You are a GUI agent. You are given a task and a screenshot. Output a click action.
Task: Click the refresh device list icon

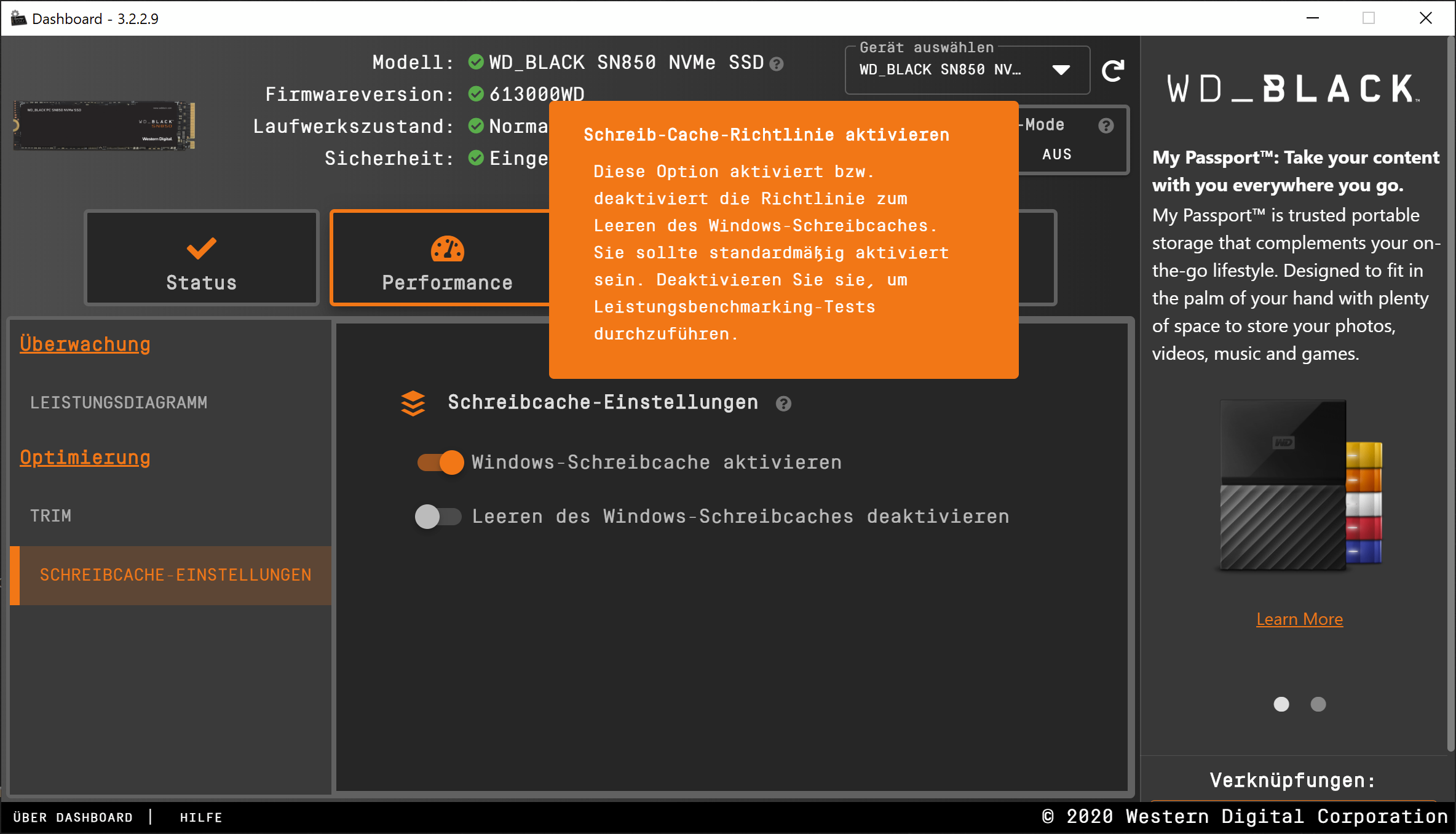(x=1112, y=71)
